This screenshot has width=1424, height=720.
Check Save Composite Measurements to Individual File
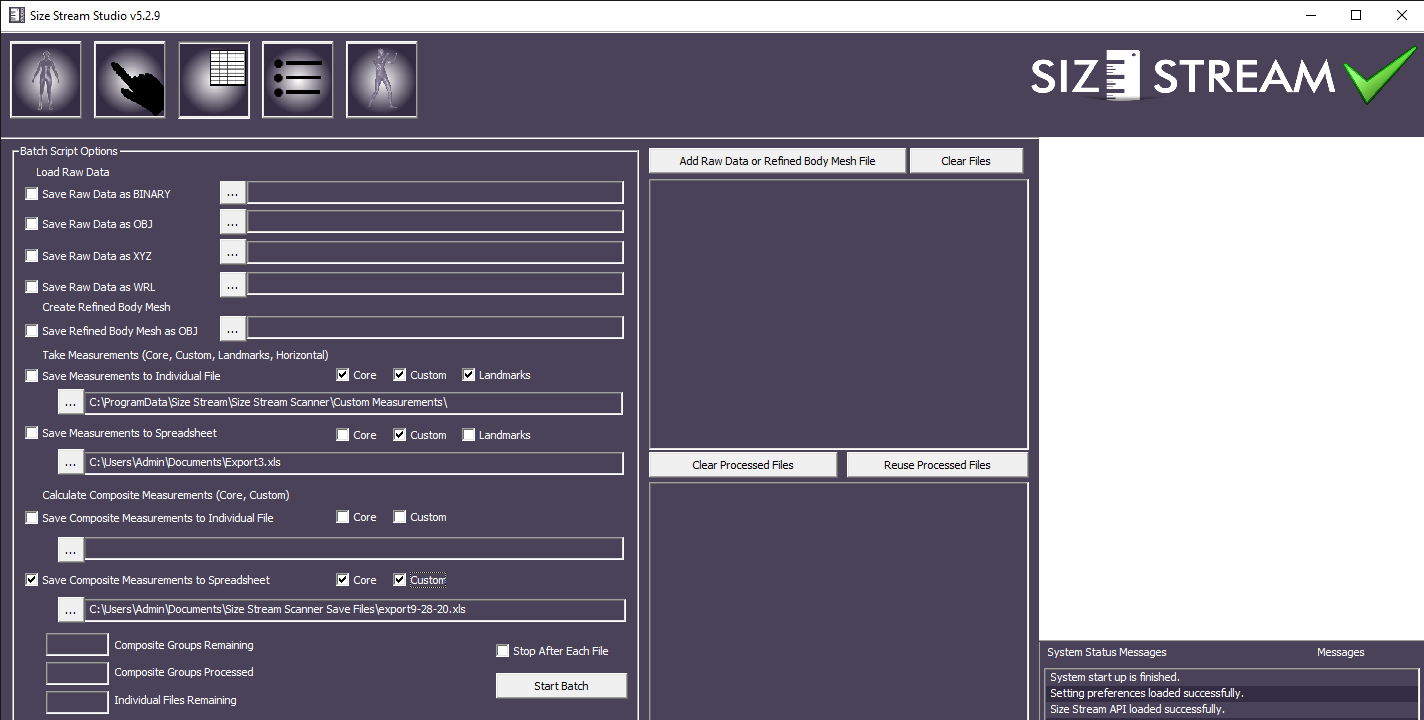pos(32,518)
